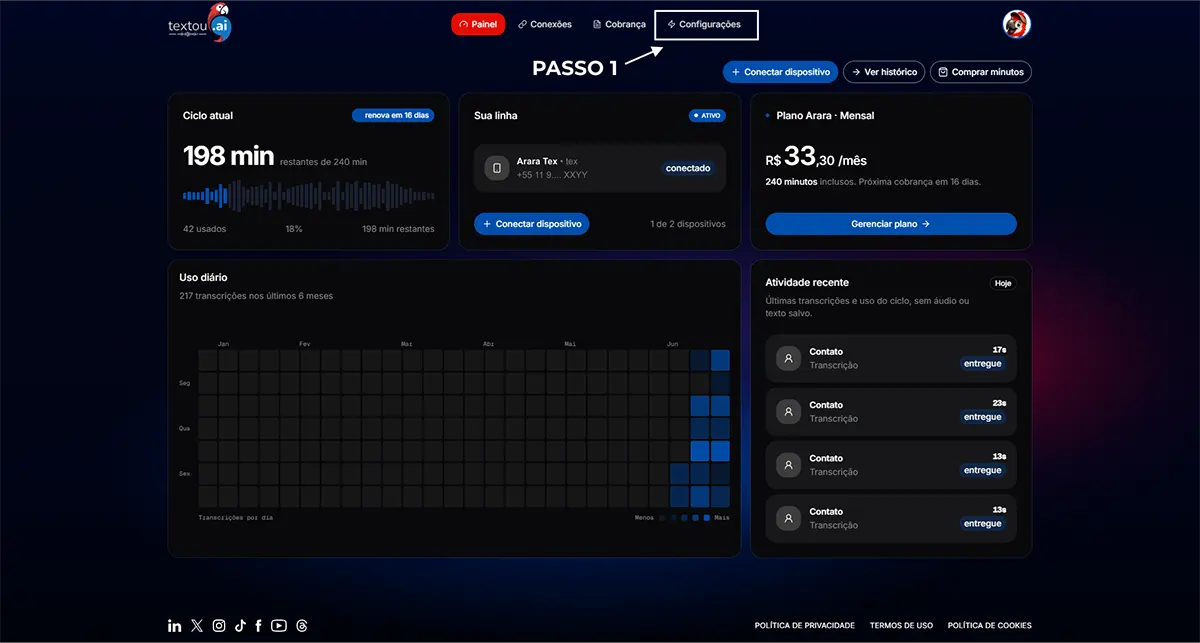Open the Instagram footer icon
Screen dimensions: 1200x643
[x=219, y=626]
